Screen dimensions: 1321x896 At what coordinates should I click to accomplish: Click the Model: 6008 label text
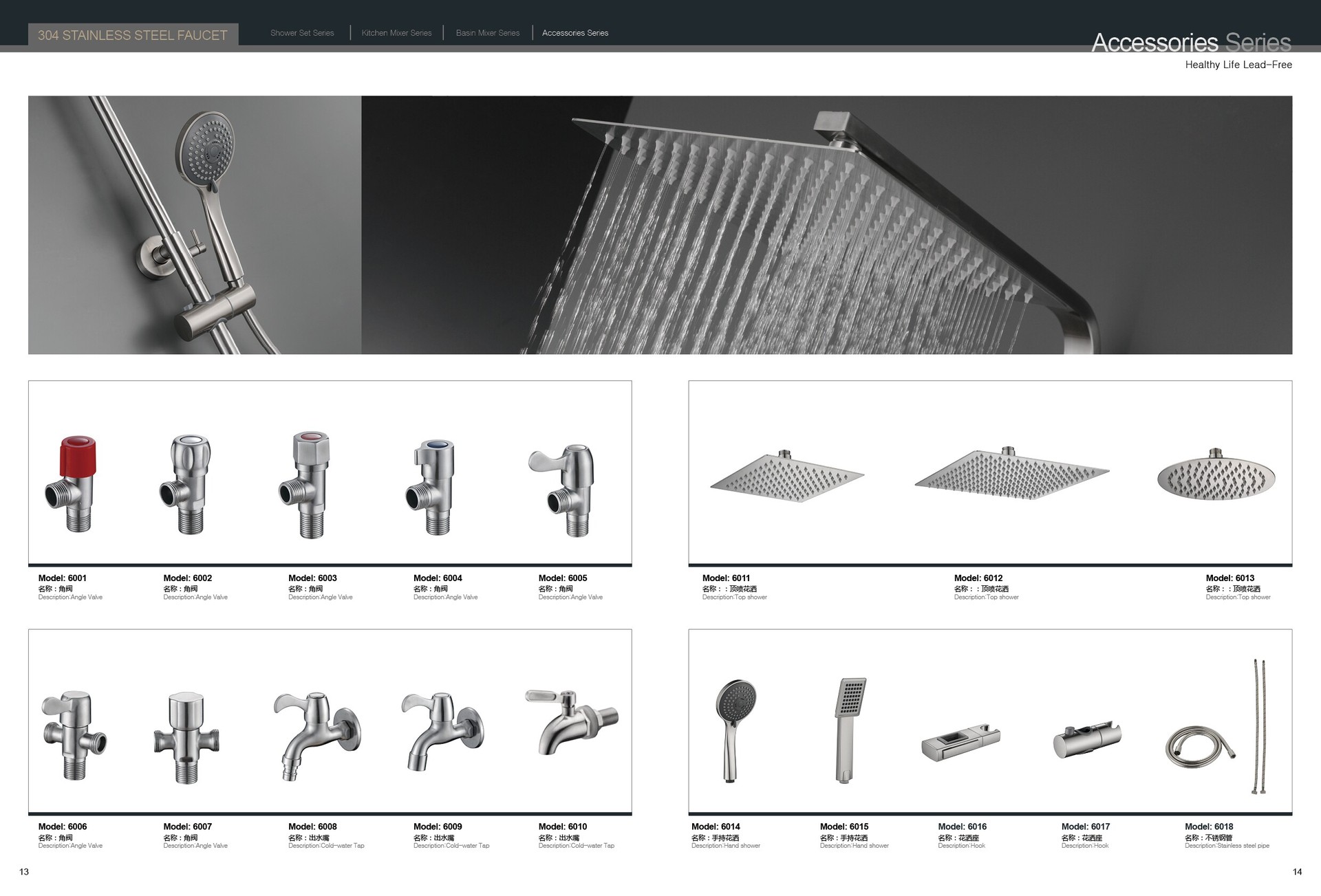pos(312,827)
